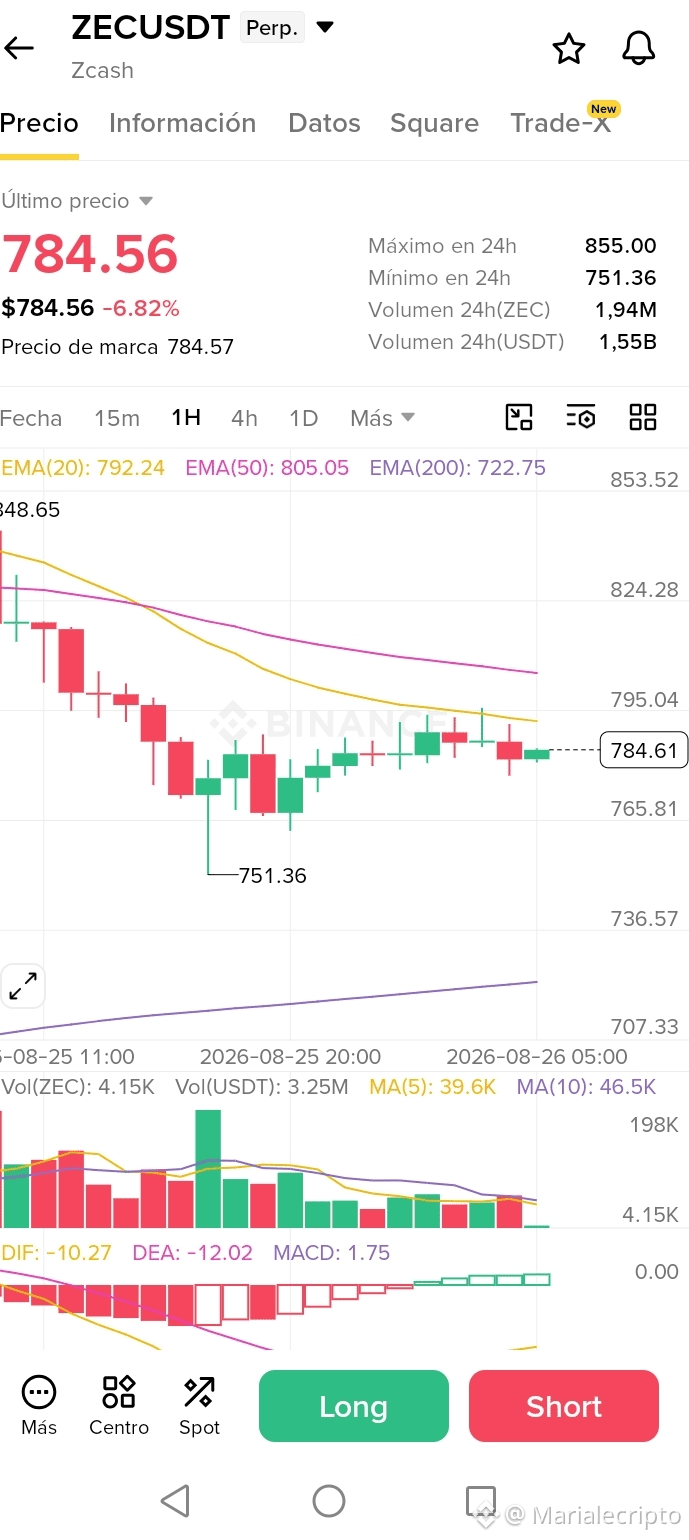Open the Información tab

point(182,123)
